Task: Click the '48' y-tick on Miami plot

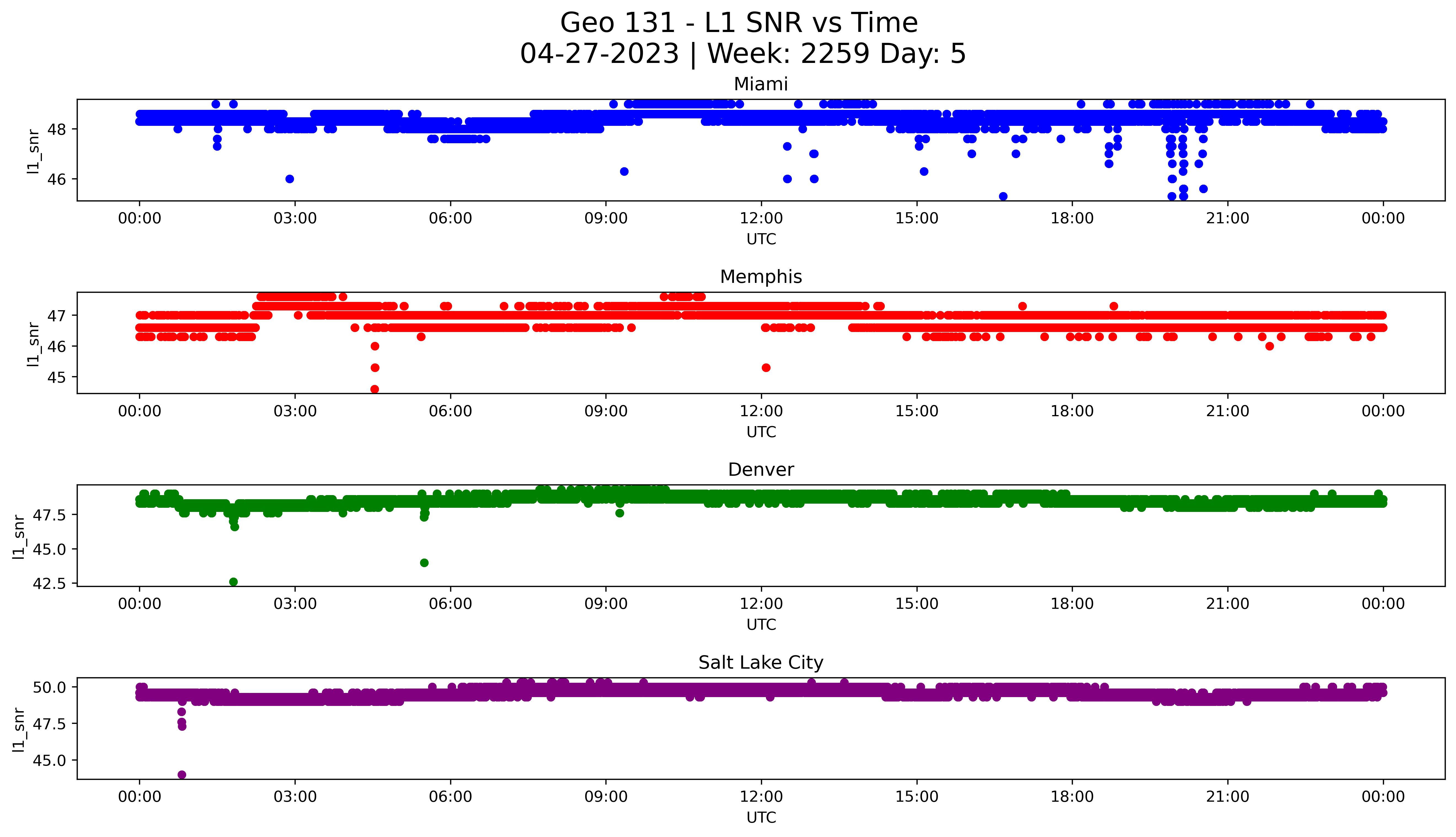Action: pos(56,129)
